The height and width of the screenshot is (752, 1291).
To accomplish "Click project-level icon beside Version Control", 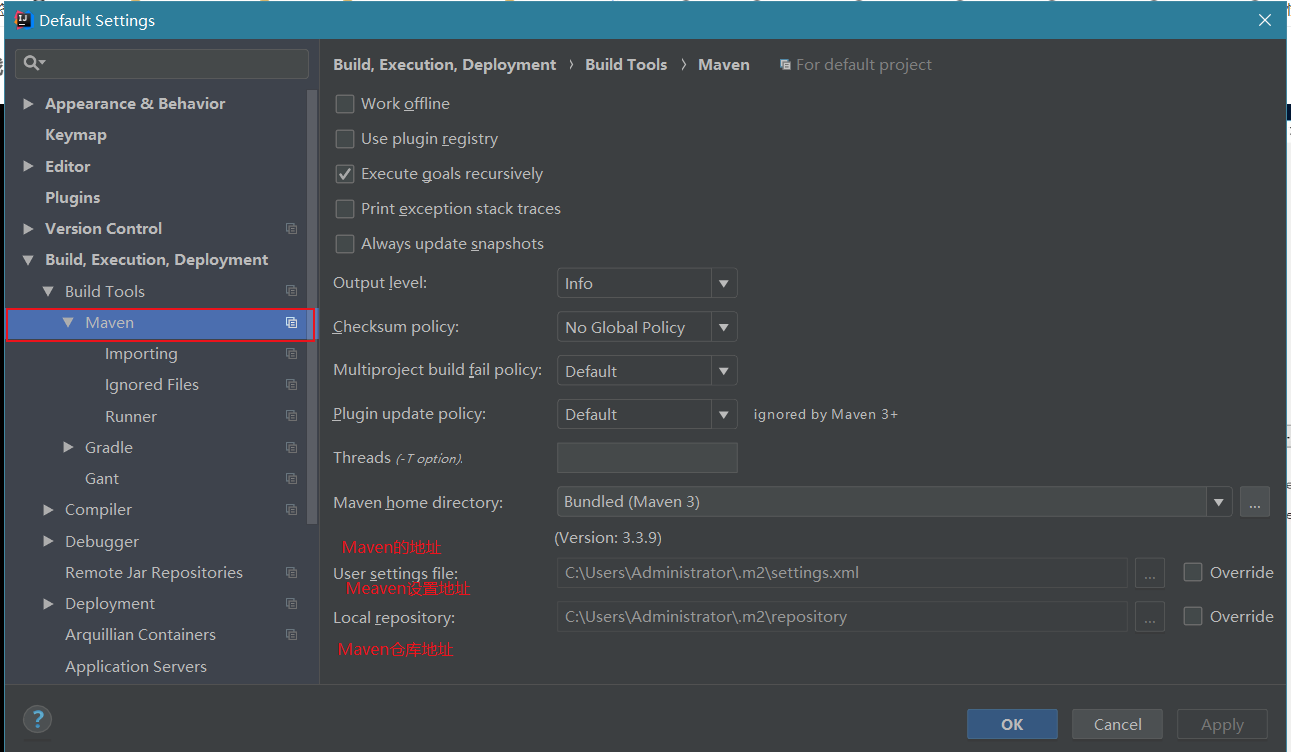I will tap(291, 229).
